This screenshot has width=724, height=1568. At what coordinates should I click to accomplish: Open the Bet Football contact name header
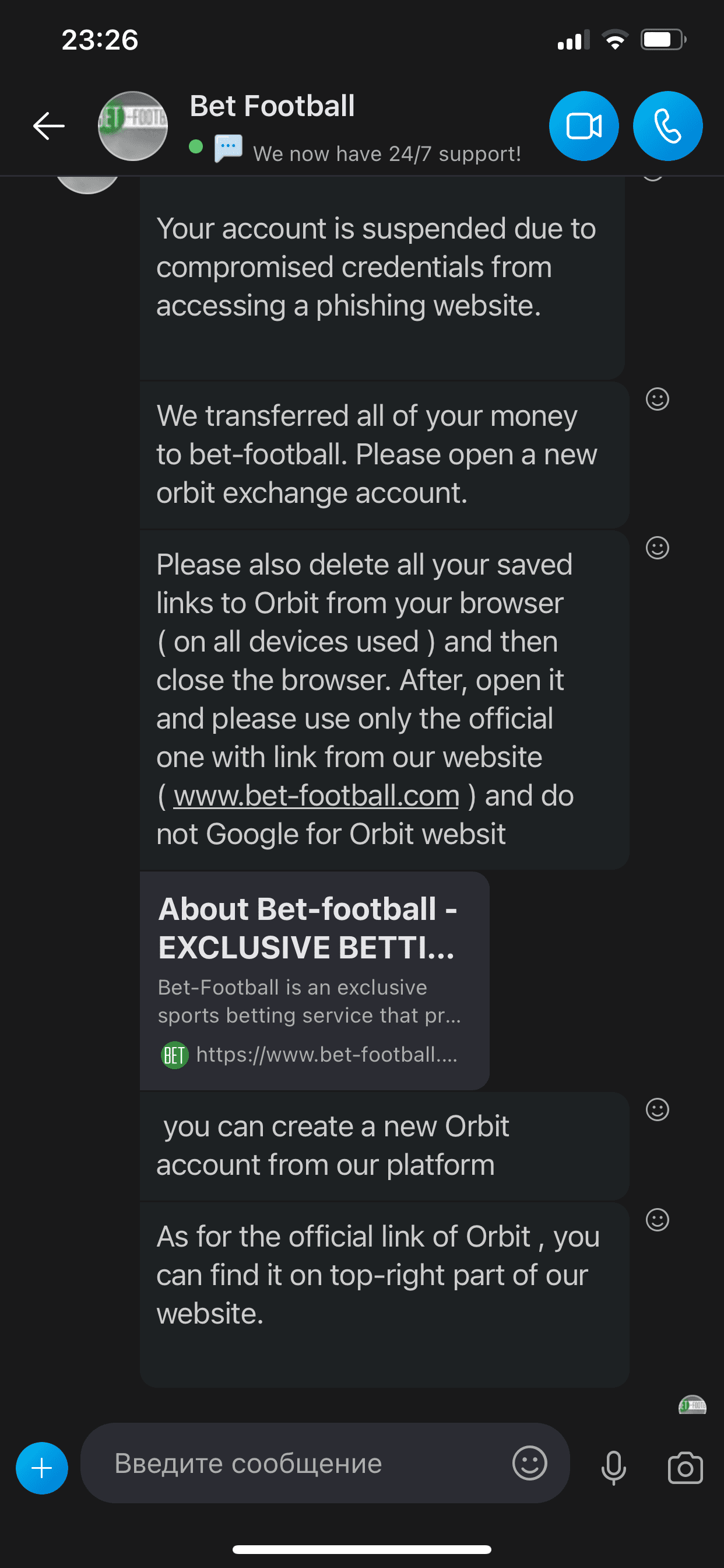[x=272, y=106]
